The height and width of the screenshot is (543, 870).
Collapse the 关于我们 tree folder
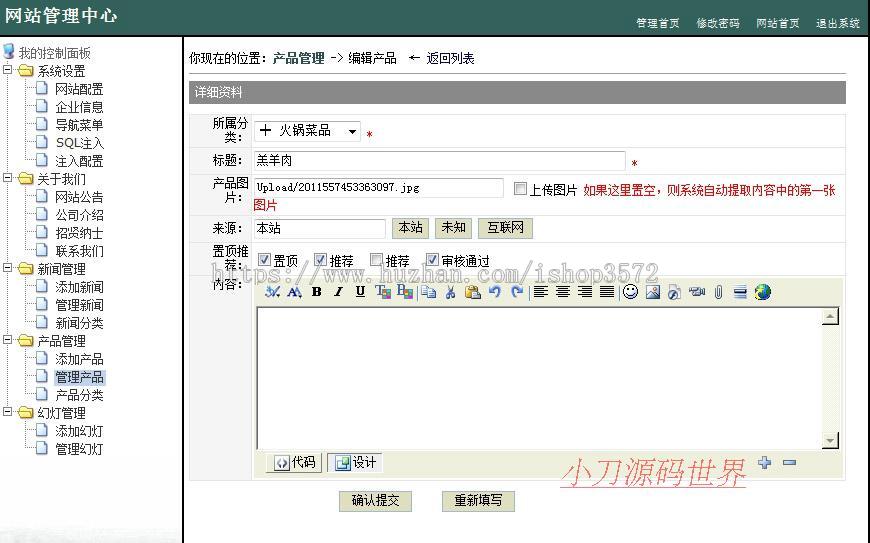(x=8, y=178)
